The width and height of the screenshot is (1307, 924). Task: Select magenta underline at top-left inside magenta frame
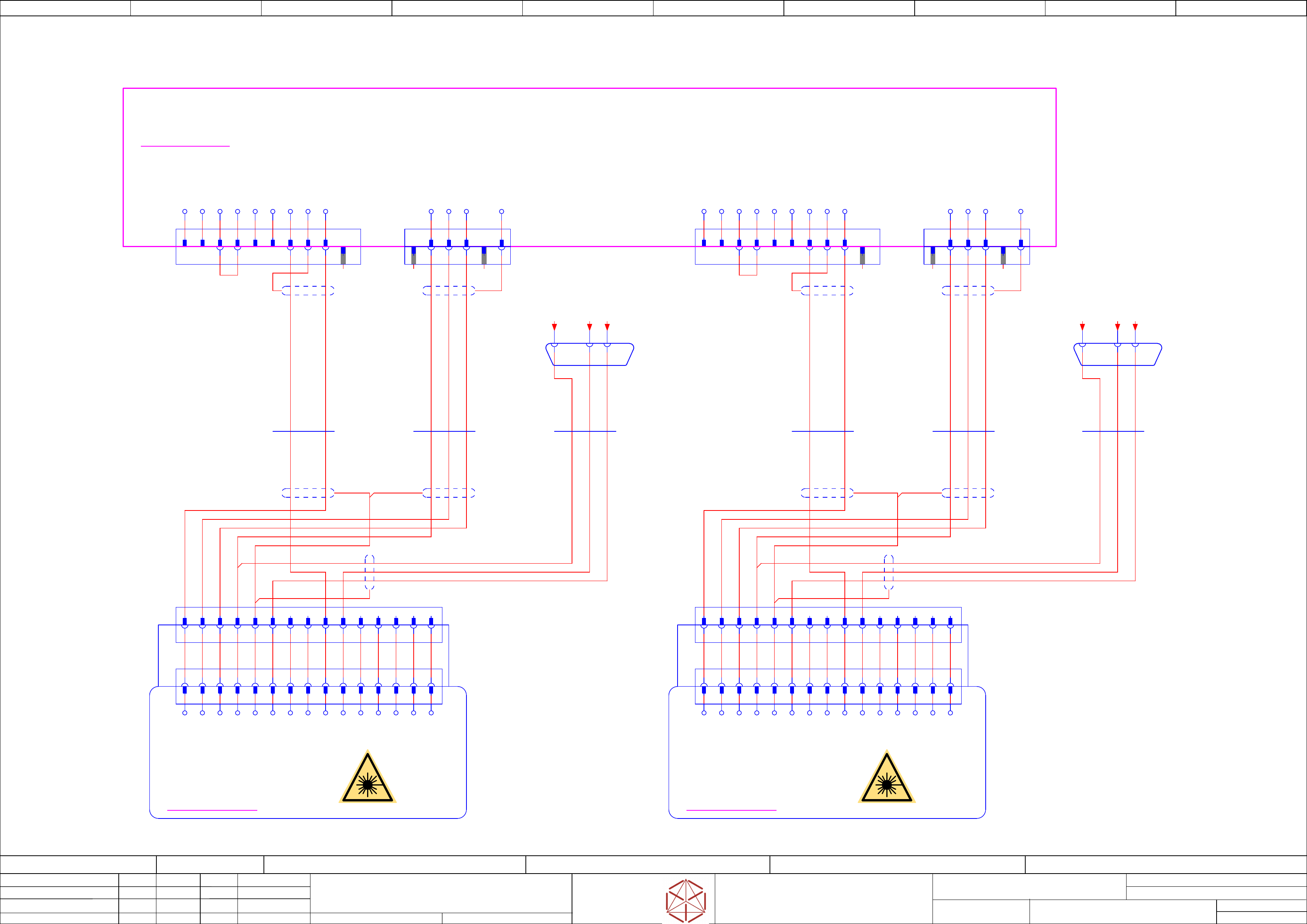[x=185, y=146]
